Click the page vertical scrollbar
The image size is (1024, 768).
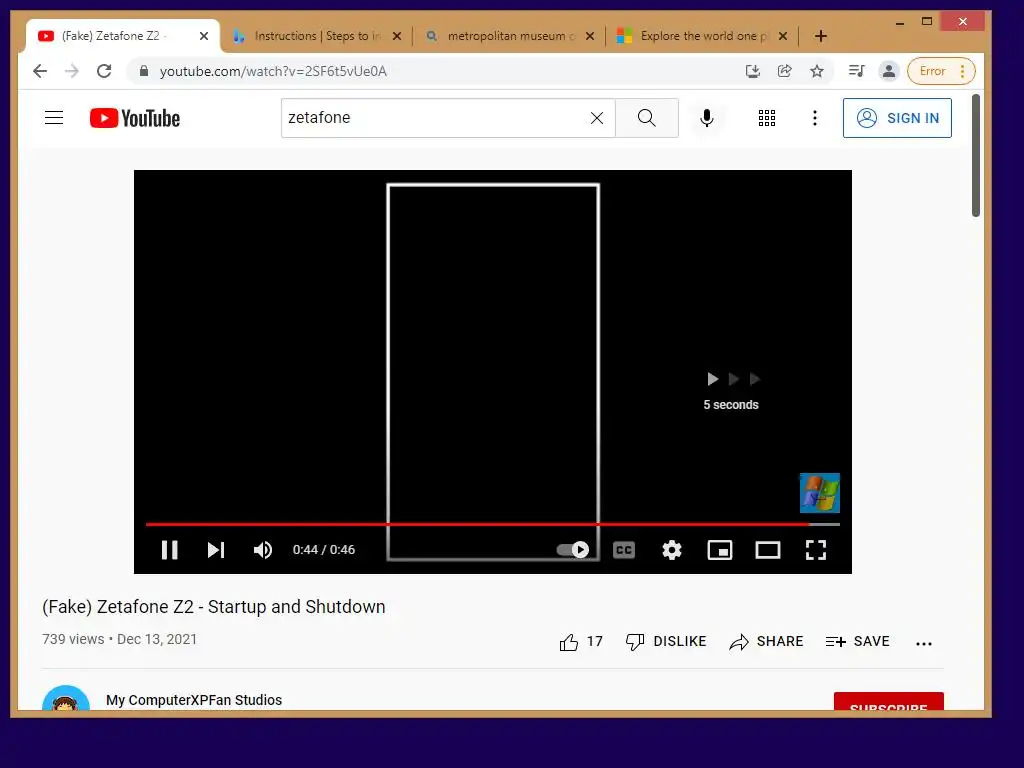[976, 155]
